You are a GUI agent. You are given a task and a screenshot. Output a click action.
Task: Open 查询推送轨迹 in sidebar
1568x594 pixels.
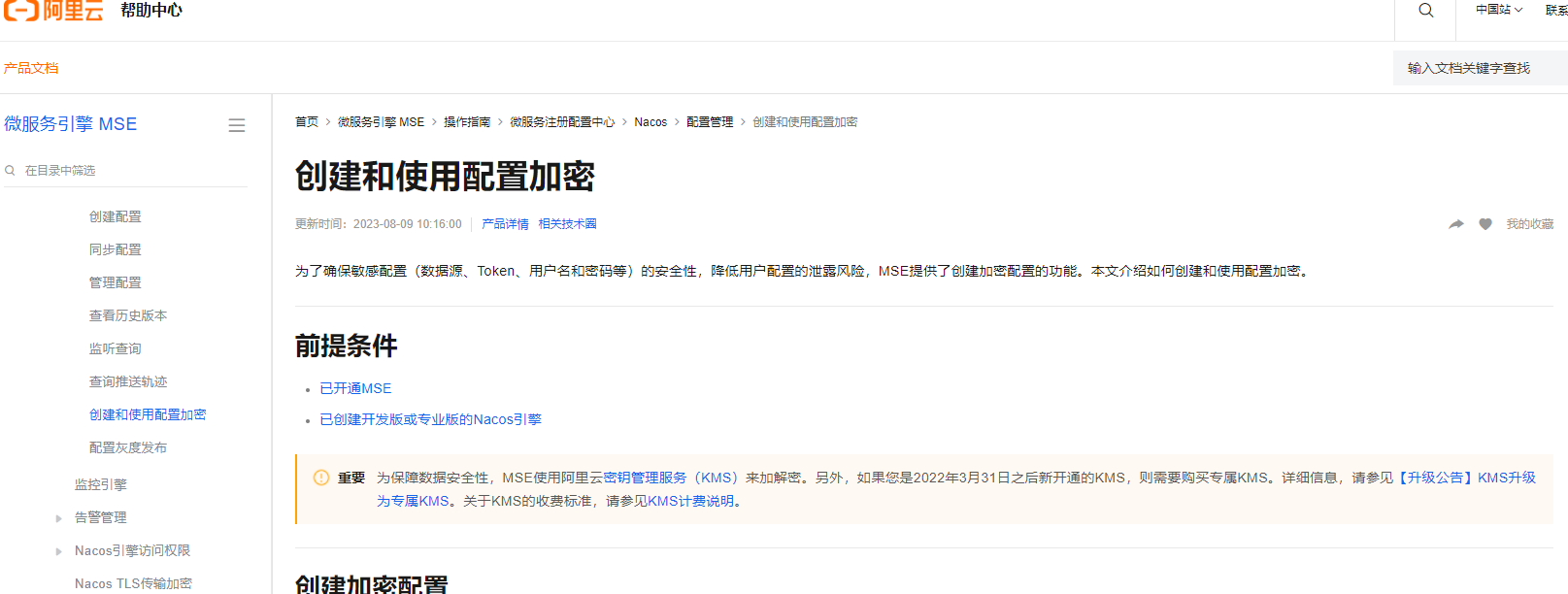128,381
